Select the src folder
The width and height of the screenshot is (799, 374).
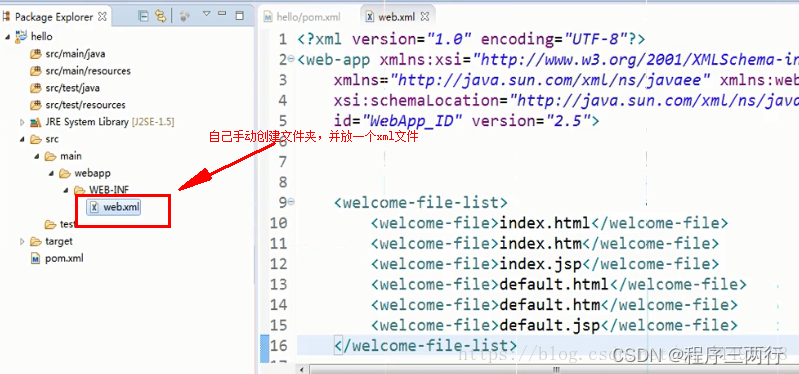pyautogui.click(x=51, y=139)
